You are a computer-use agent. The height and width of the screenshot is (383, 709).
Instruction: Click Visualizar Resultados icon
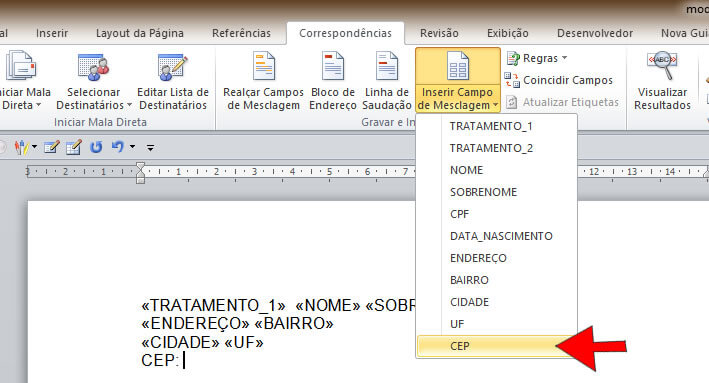pos(662,81)
